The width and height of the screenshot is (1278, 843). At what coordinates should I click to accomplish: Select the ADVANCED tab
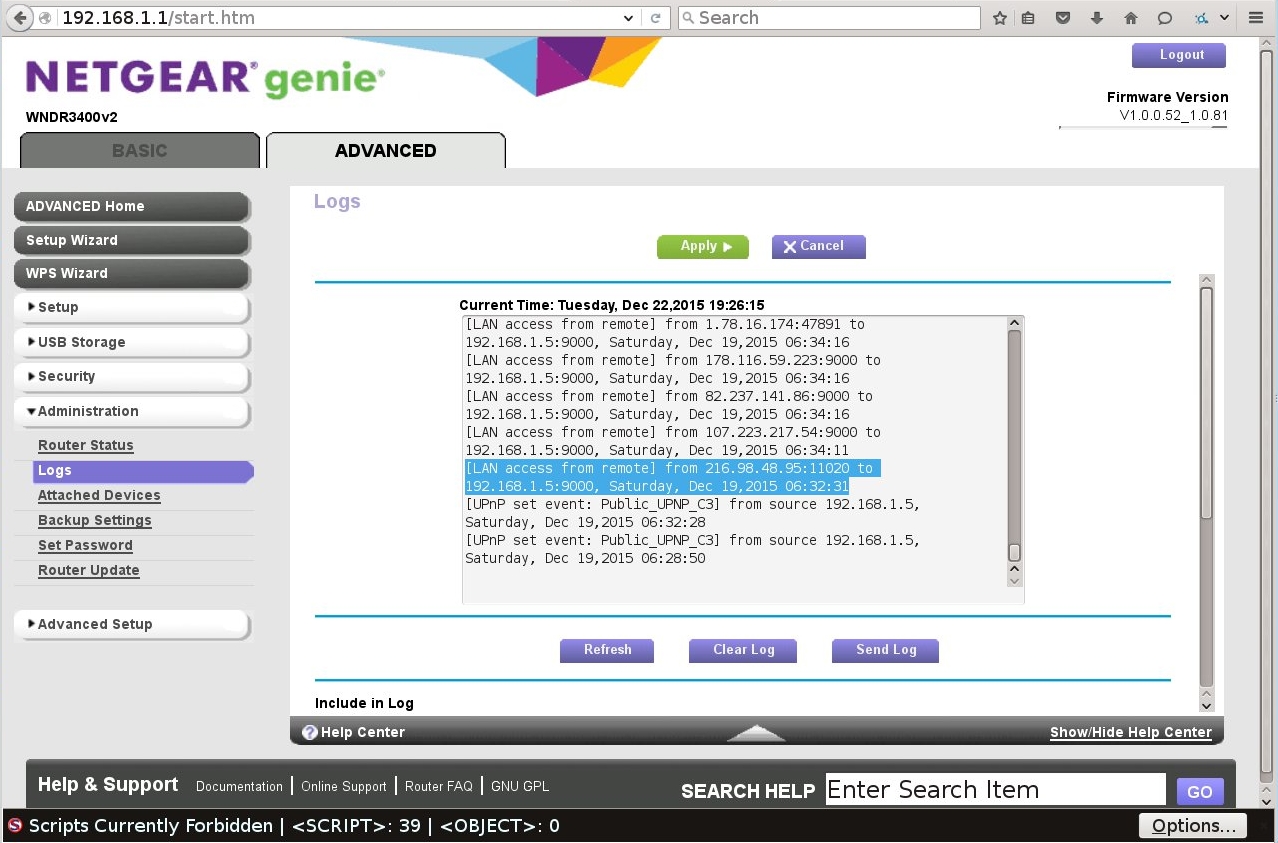(386, 150)
